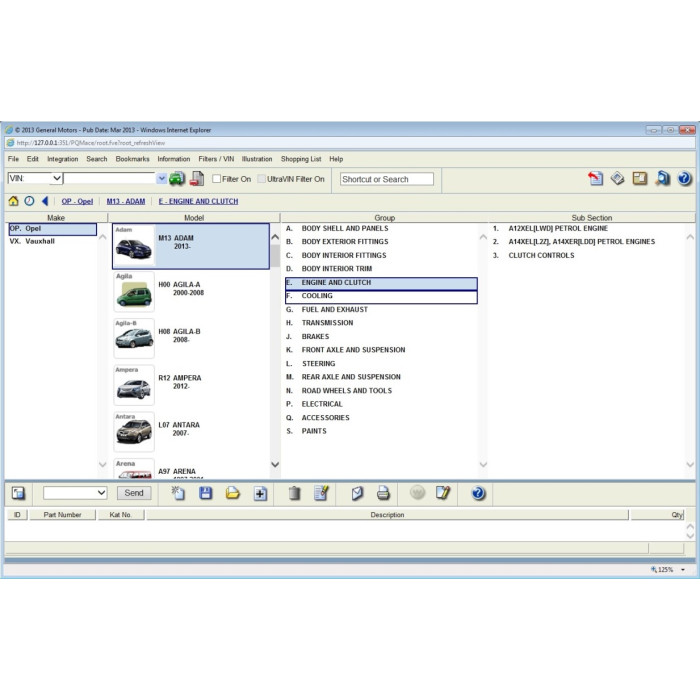Open the Shopping List menu
The image size is (700, 700).
[x=301, y=159]
